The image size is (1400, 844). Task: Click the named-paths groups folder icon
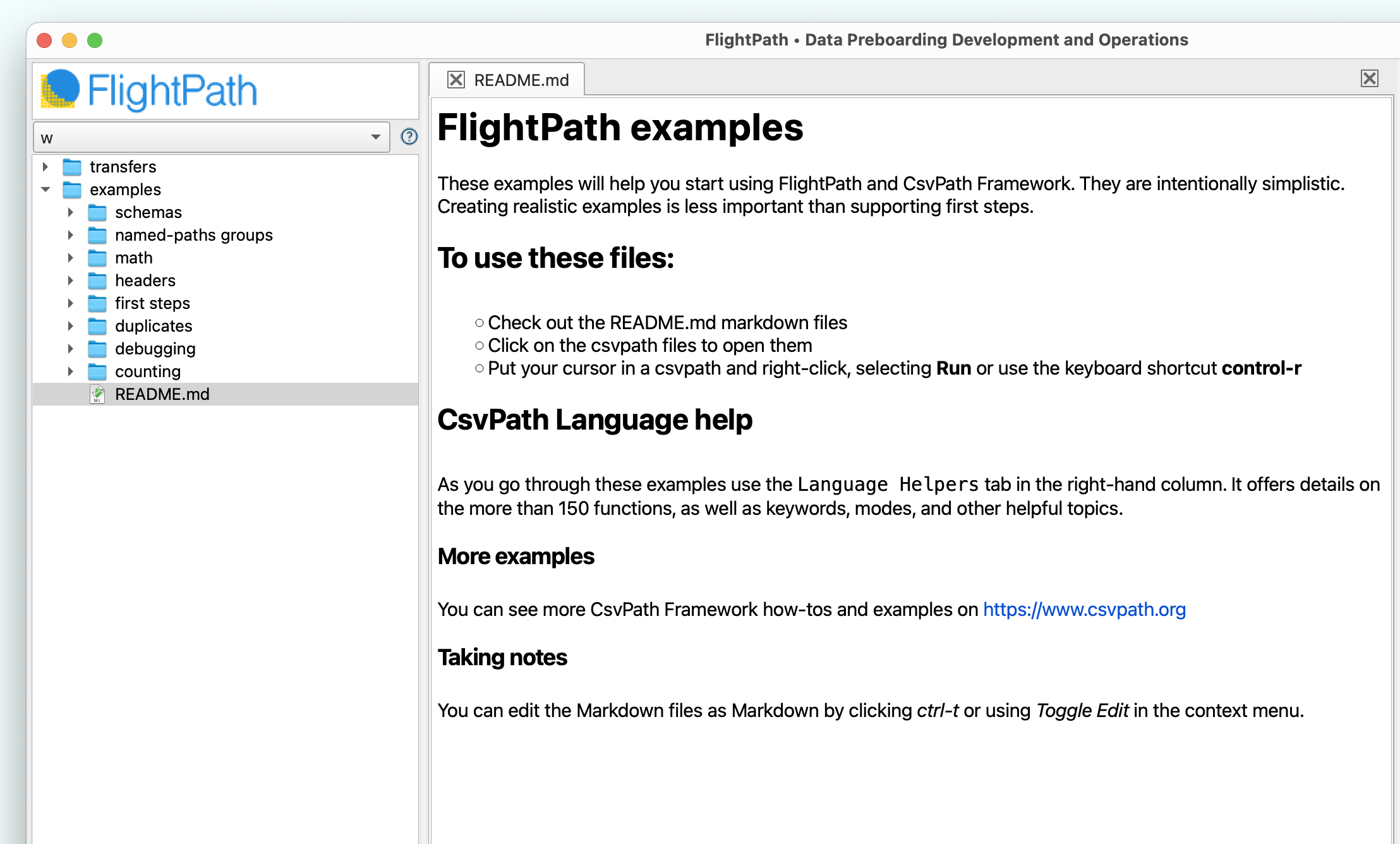pos(97,235)
